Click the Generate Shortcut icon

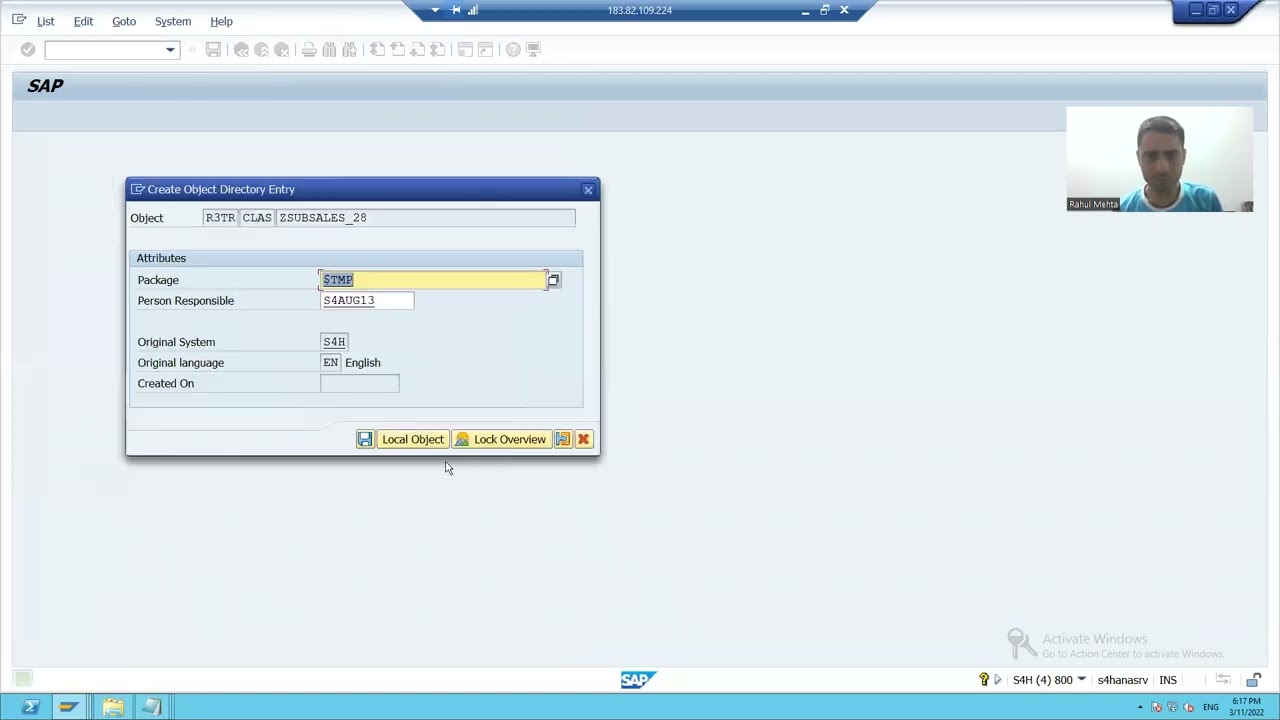pos(485,49)
